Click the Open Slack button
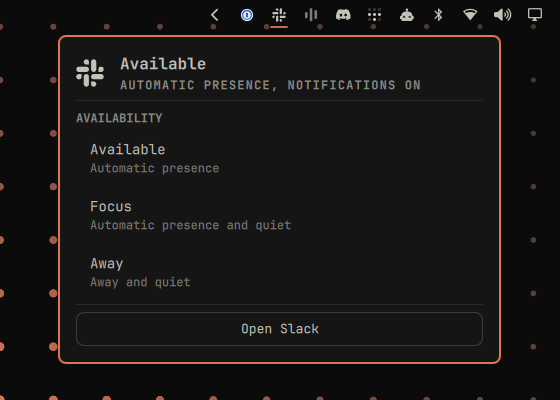This screenshot has width=560, height=400. click(x=279, y=329)
